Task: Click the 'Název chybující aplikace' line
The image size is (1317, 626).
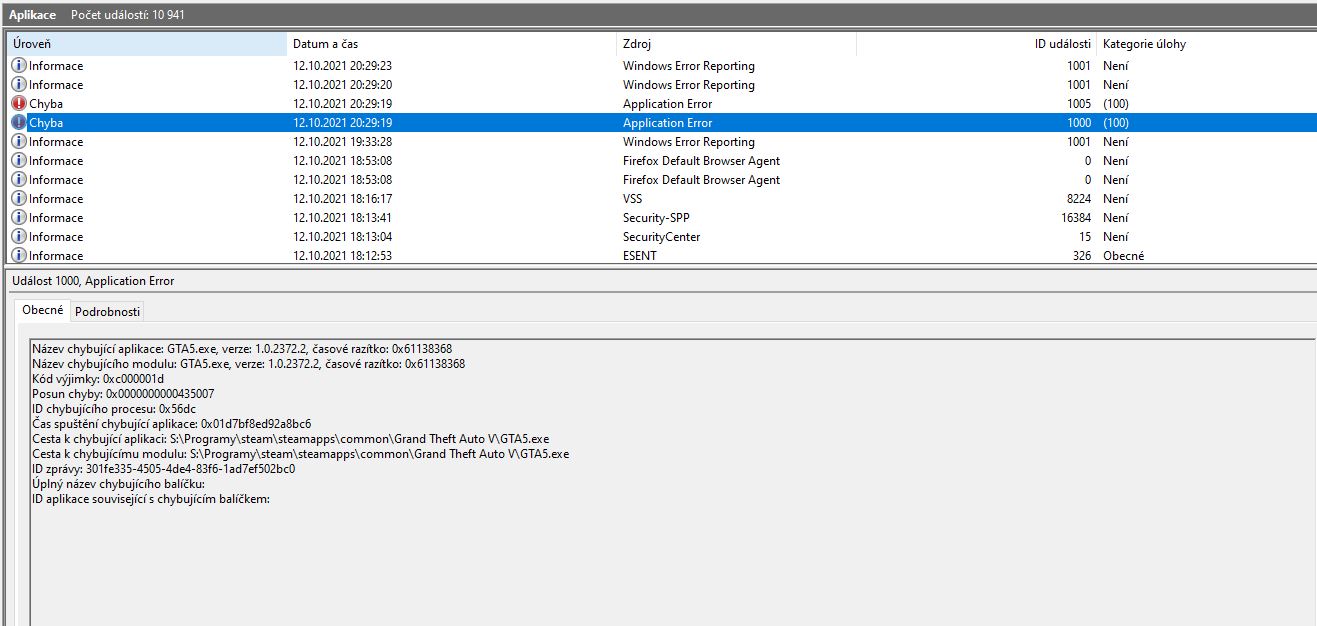Action: 242,348
